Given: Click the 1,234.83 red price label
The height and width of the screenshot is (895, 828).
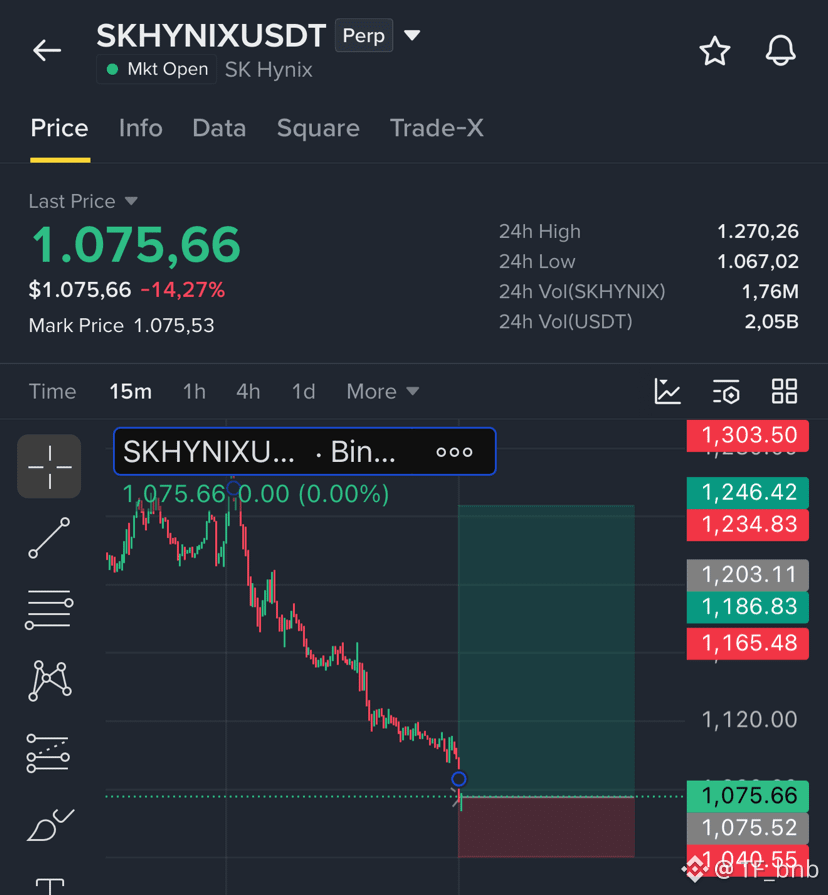Looking at the screenshot, I should [748, 525].
